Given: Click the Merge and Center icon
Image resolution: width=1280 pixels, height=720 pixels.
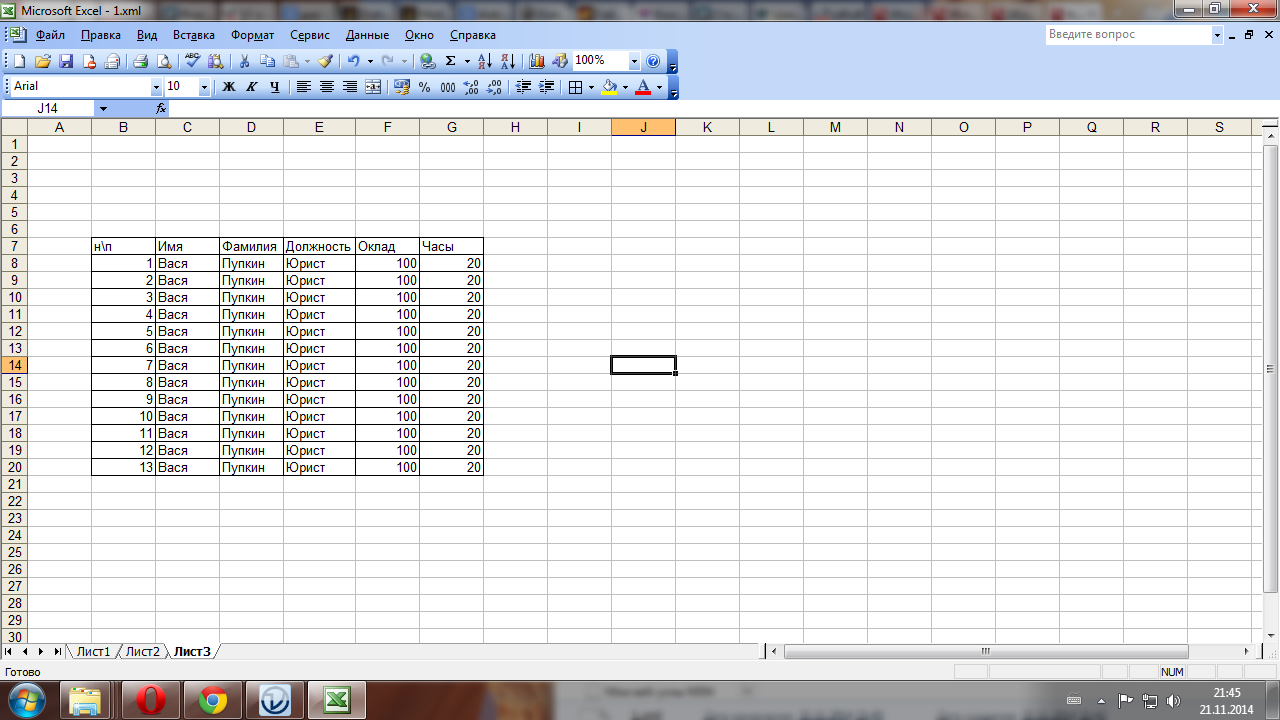Looking at the screenshot, I should tap(373, 87).
